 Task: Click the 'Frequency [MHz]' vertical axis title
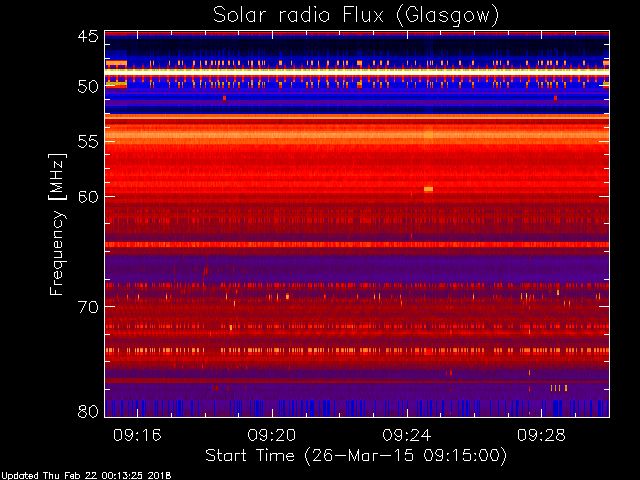pyautogui.click(x=57, y=224)
